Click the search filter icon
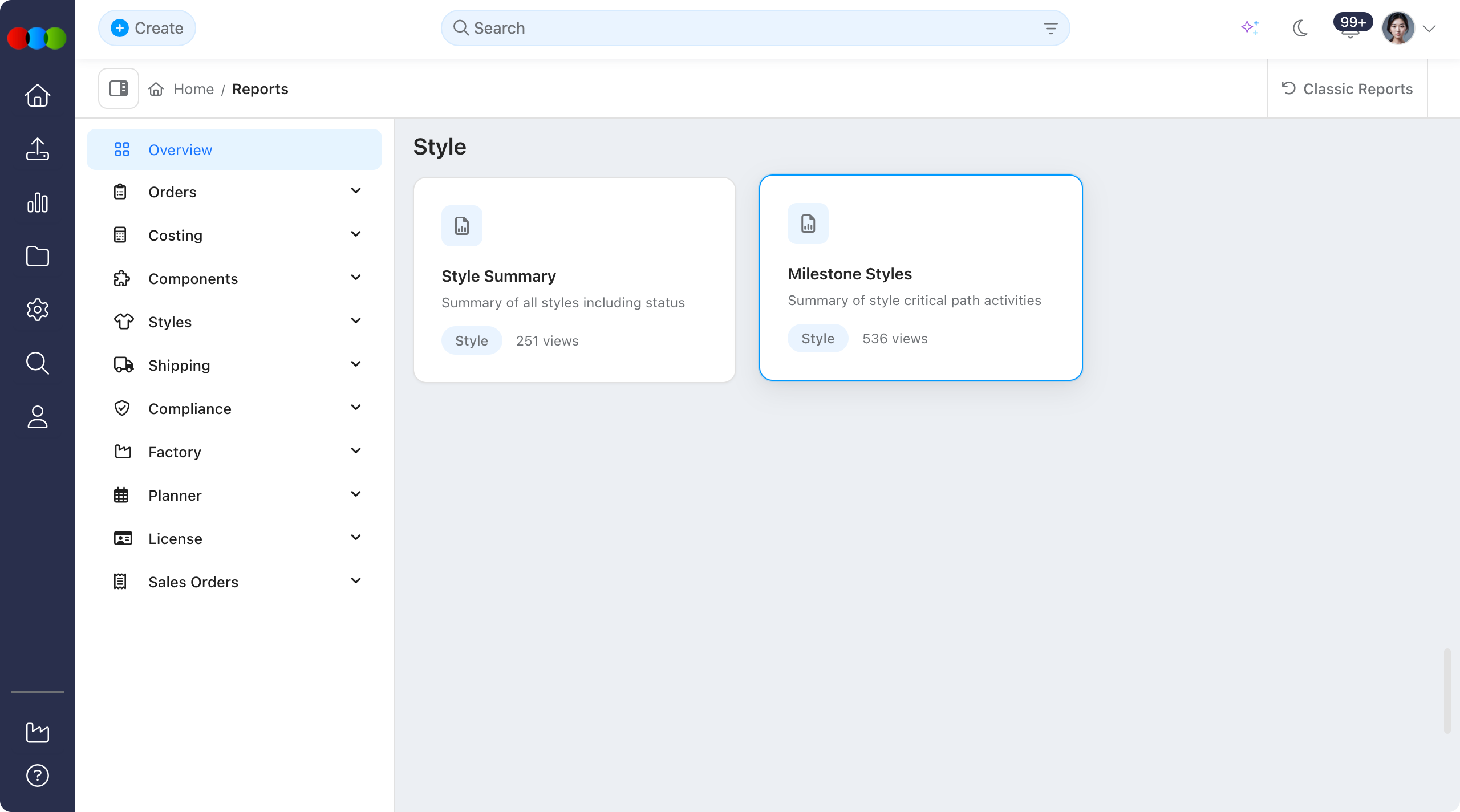1460x812 pixels. point(1051,28)
